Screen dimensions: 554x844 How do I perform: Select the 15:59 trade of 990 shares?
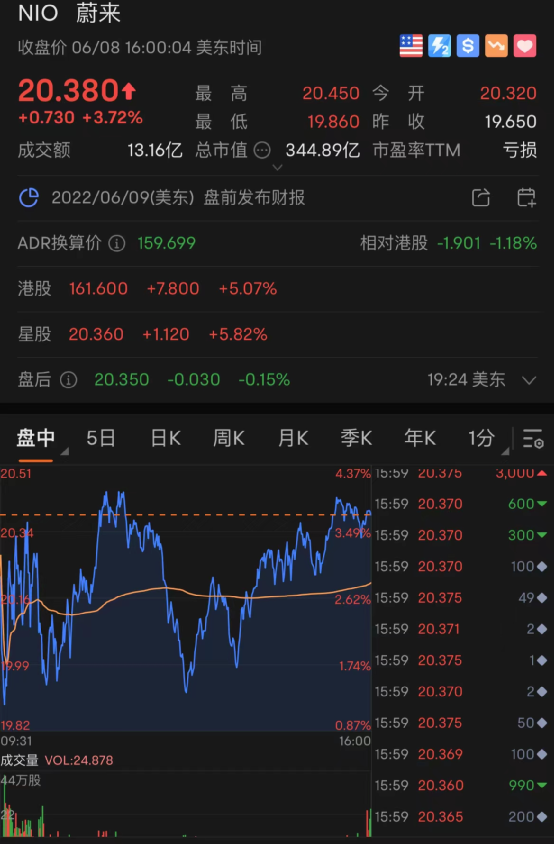tap(461, 785)
